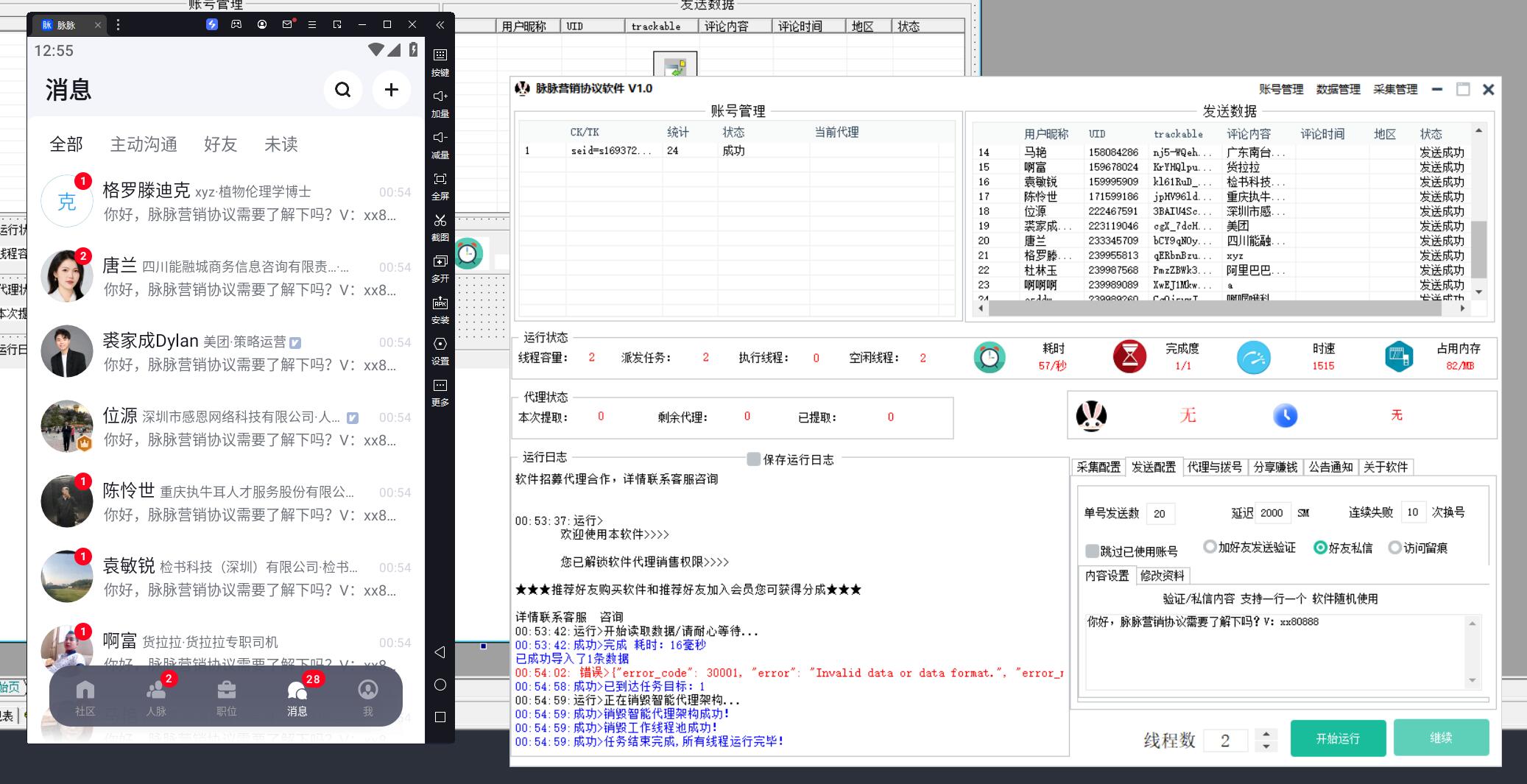The height and width of the screenshot is (784, 1527).
Task: Open the 人脉 tab in bottom navigation
Action: 156,696
